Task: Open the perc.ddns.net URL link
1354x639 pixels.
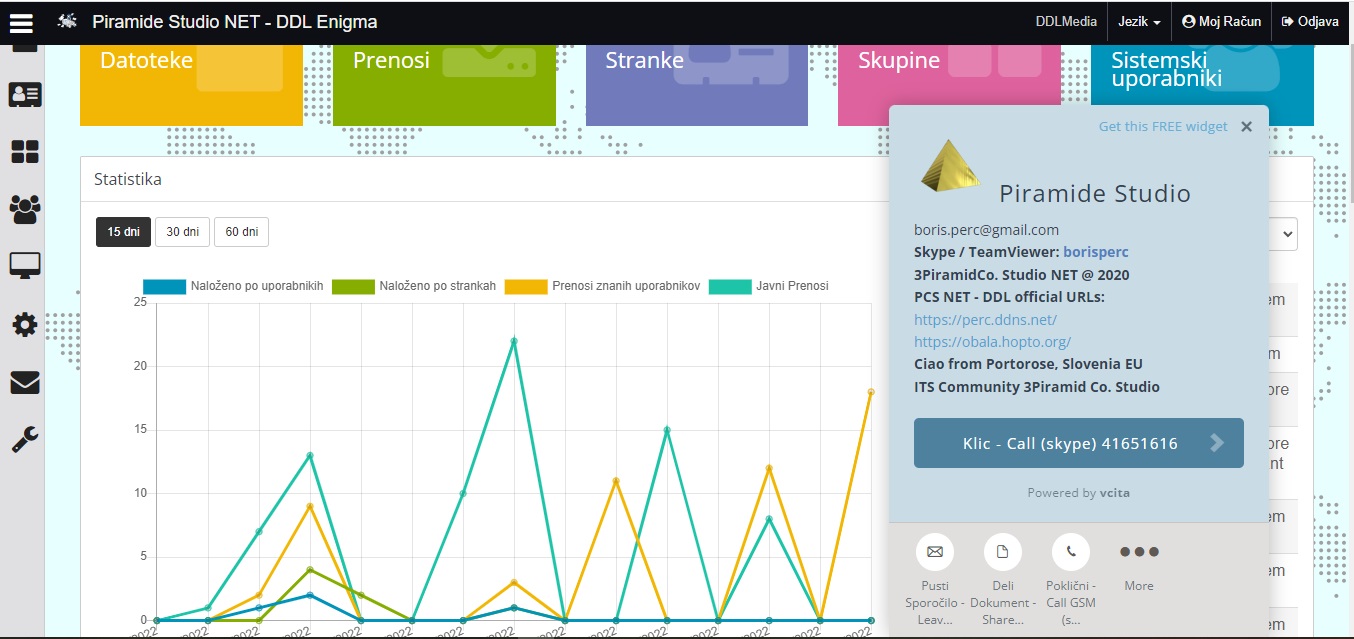Action: [985, 320]
